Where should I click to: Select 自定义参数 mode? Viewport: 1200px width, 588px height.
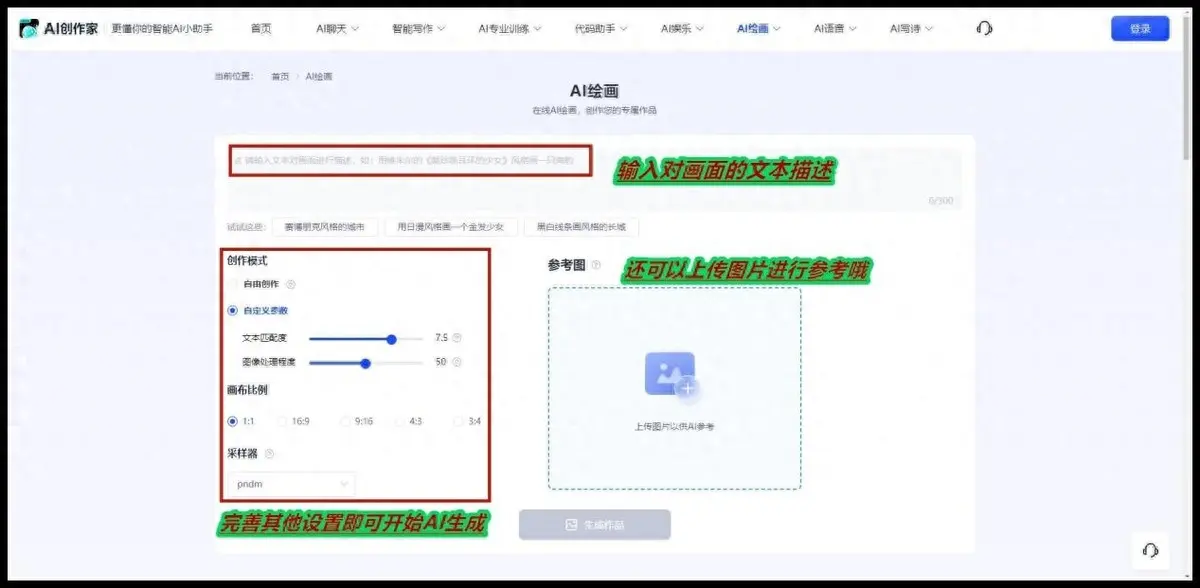tap(258, 310)
